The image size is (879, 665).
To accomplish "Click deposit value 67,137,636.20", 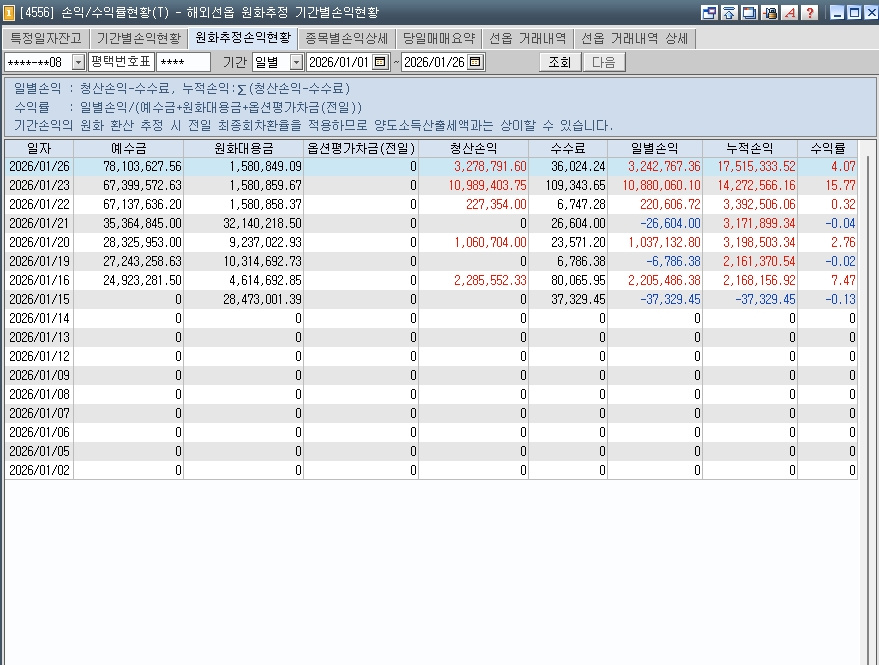I will pos(142,205).
